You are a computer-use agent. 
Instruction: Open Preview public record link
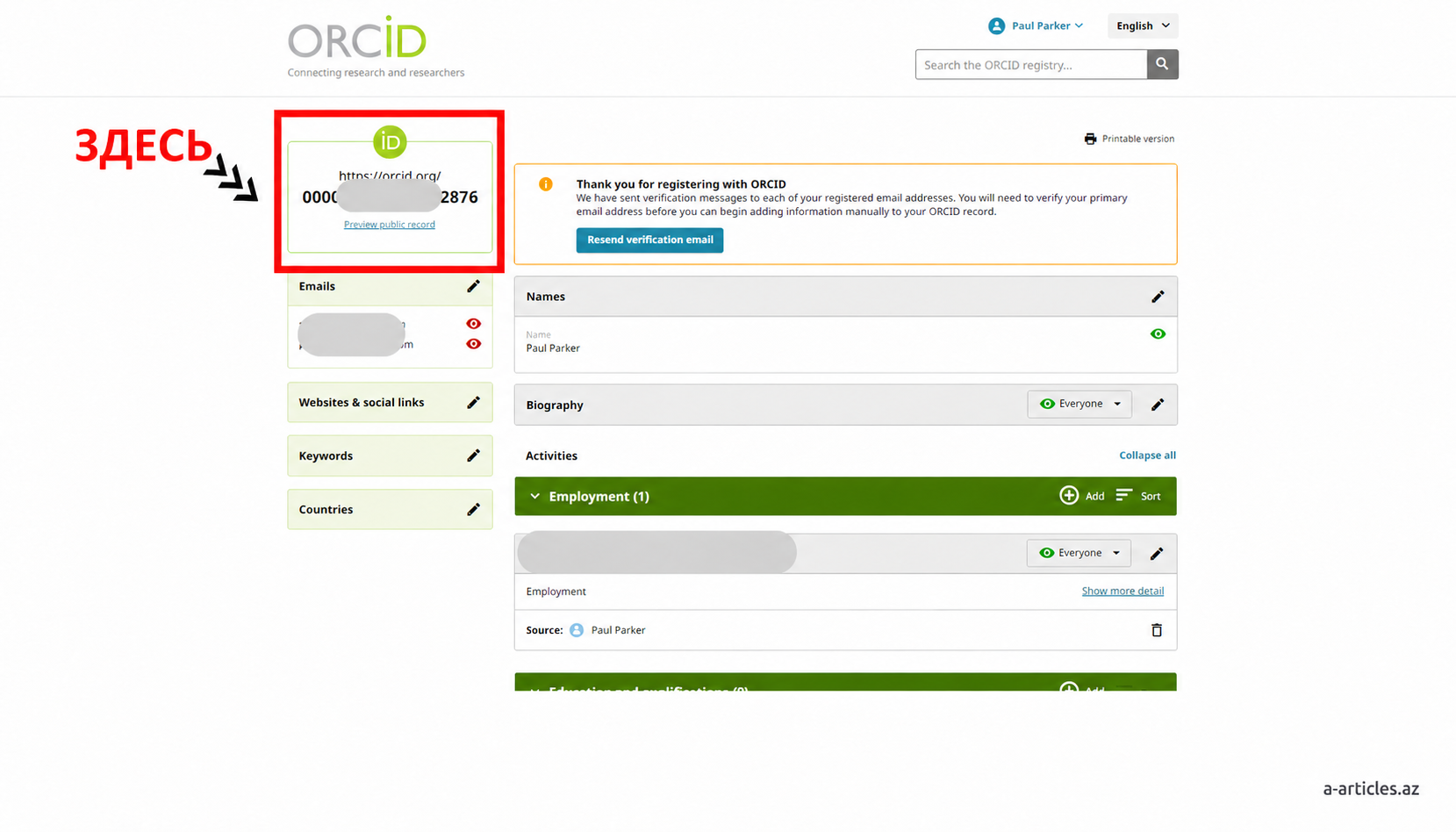pos(390,225)
